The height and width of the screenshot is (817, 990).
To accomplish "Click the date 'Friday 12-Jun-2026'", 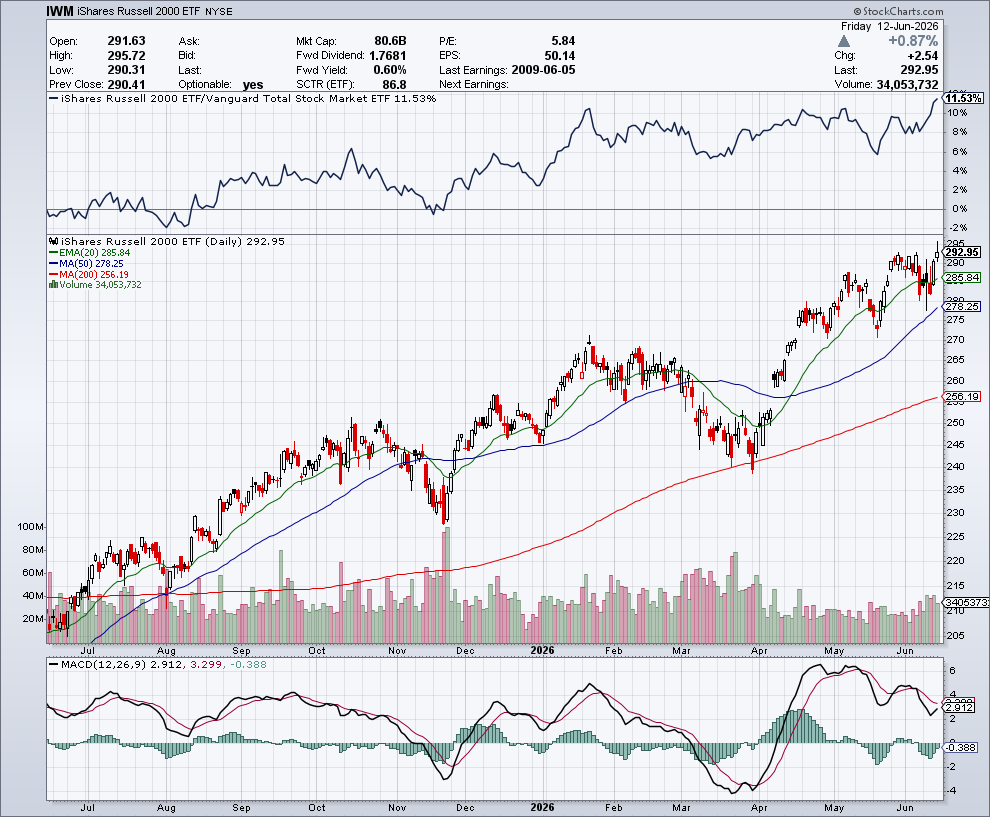I will [x=890, y=26].
